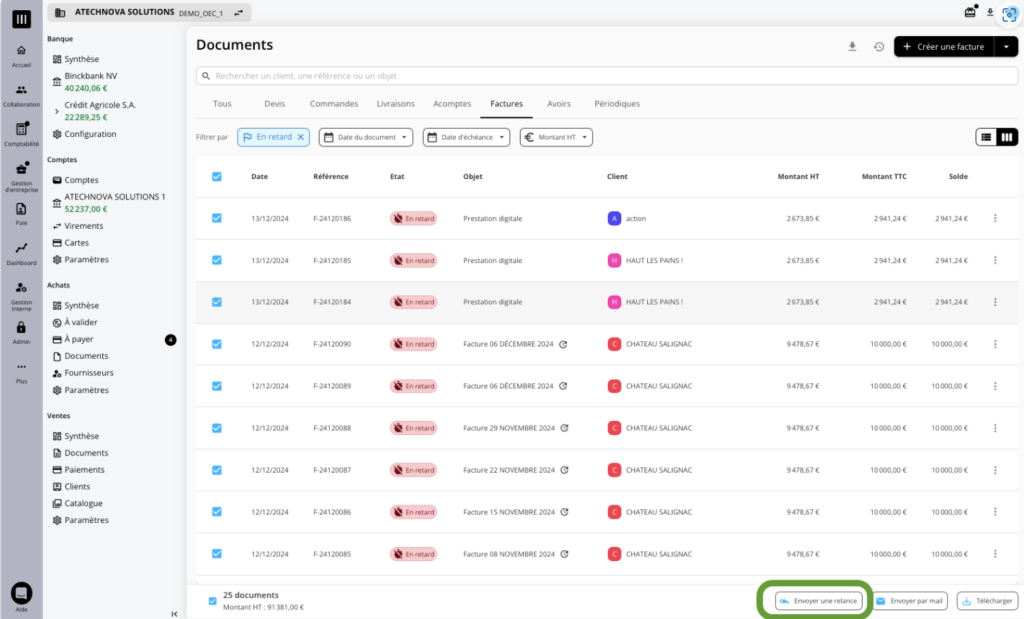The width and height of the screenshot is (1024, 619).
Task: Open row actions for invoice F-24120085
Action: pos(995,554)
